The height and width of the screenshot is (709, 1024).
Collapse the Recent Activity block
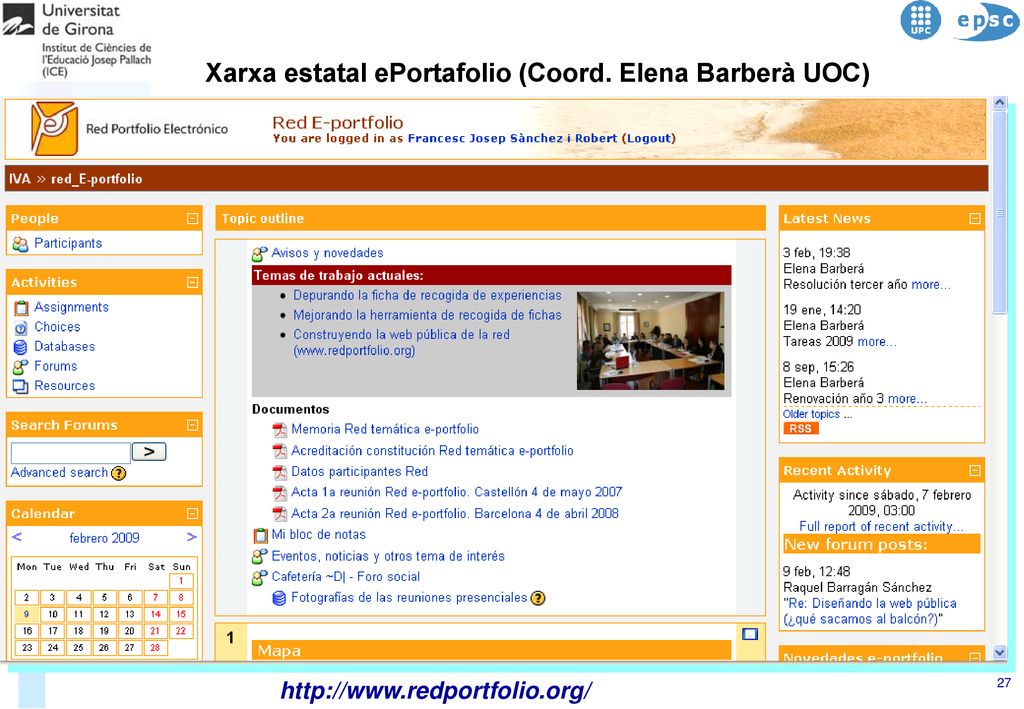(974, 471)
